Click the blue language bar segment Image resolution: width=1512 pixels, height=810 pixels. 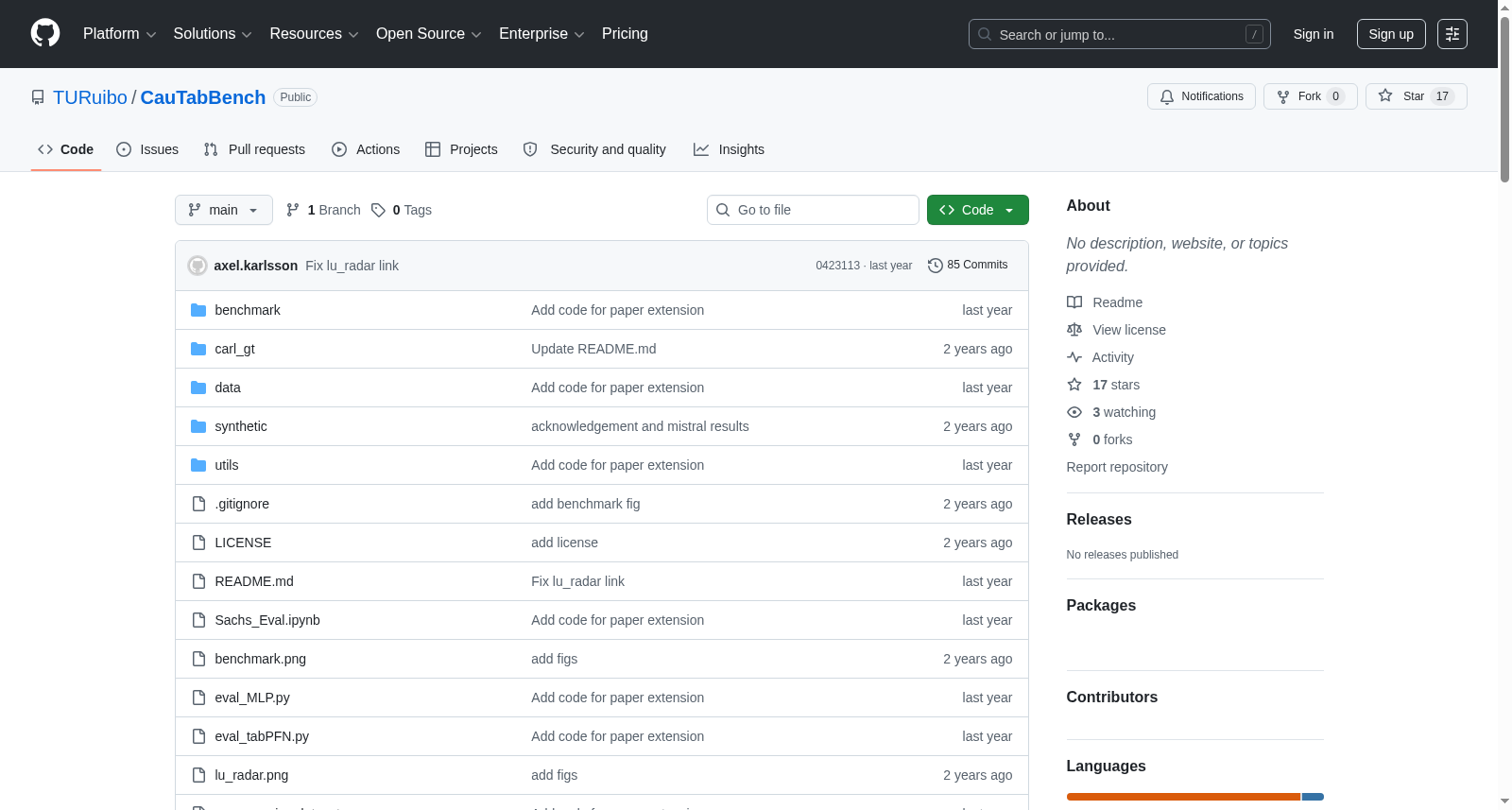tap(1313, 797)
